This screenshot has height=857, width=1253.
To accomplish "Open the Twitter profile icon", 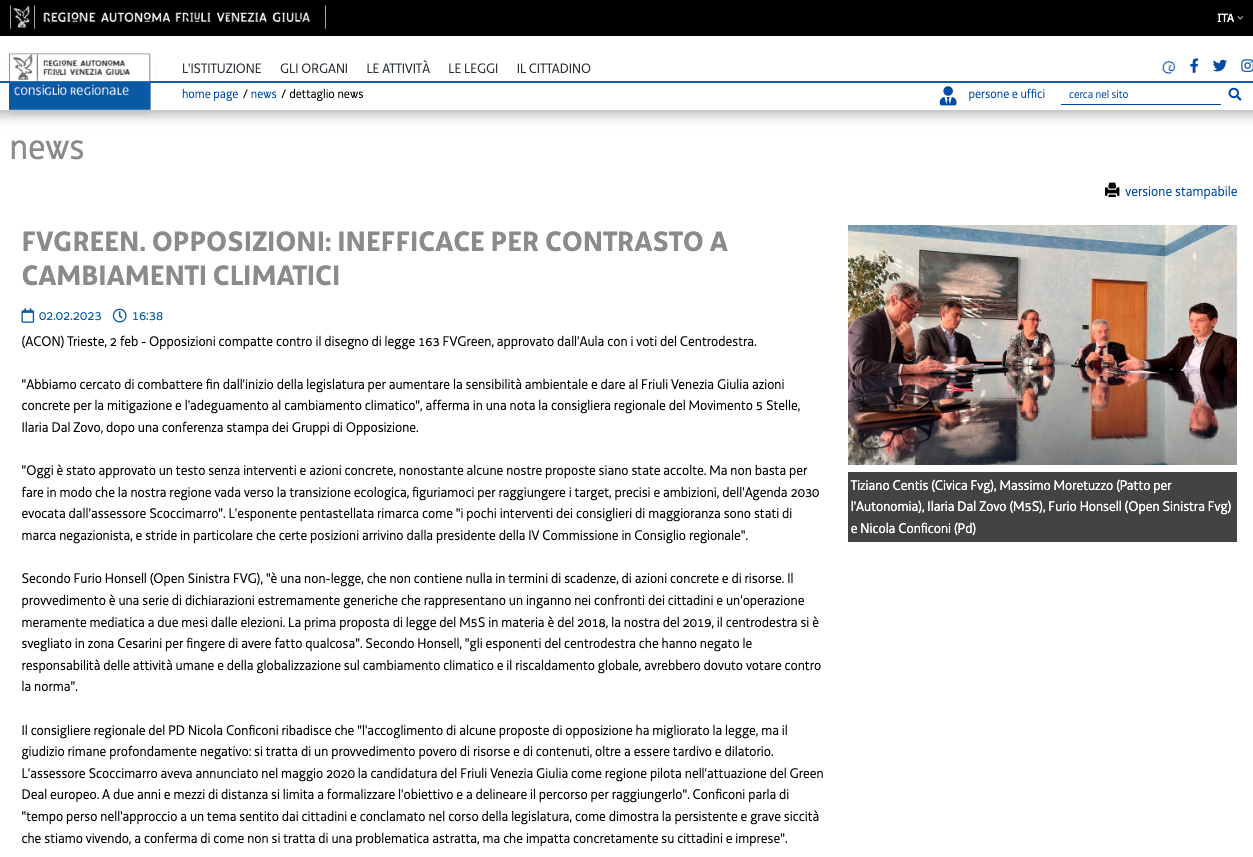I will point(1219,66).
